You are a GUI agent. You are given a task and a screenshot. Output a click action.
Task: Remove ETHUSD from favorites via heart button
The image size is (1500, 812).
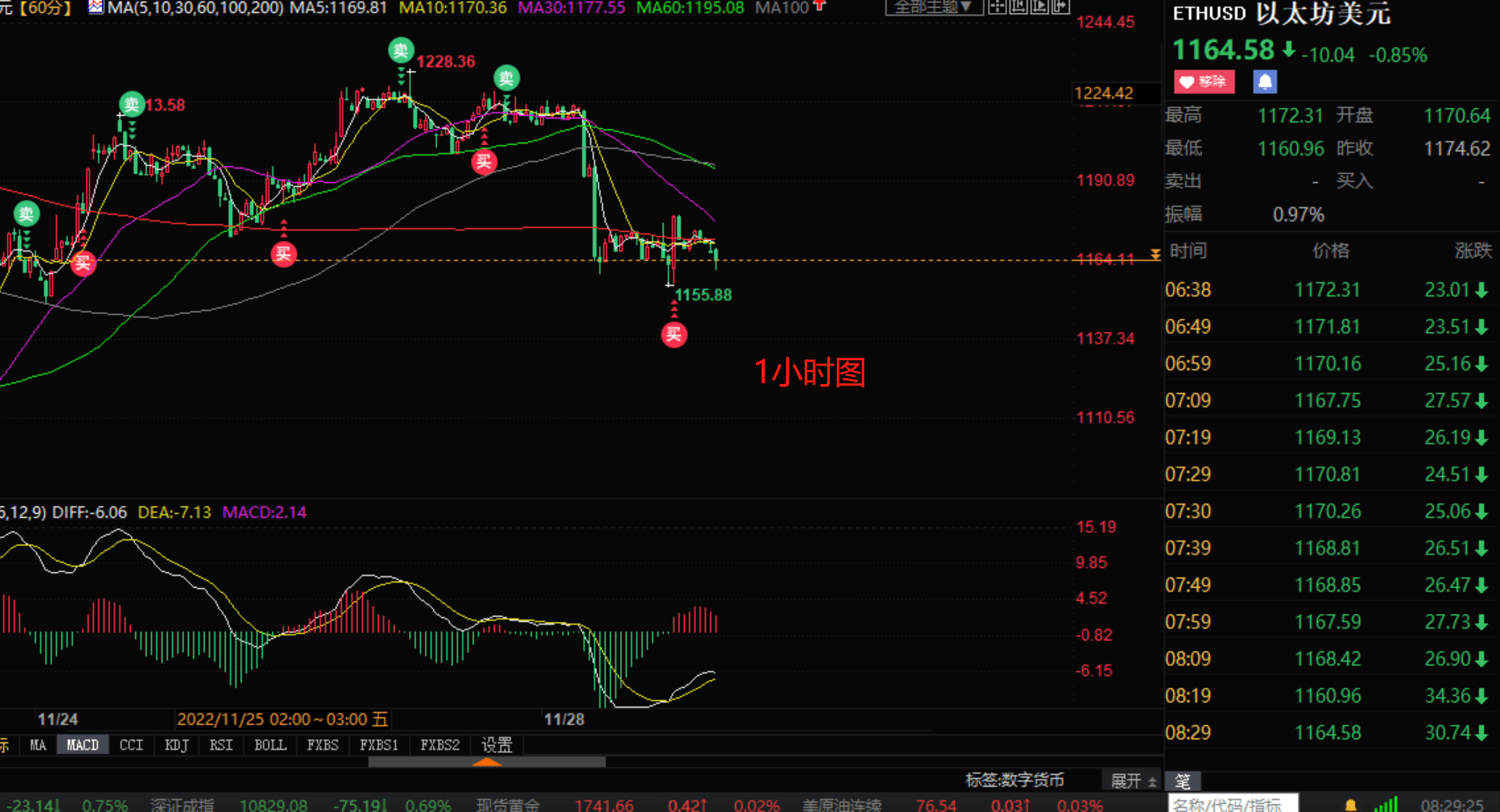click(x=1204, y=82)
